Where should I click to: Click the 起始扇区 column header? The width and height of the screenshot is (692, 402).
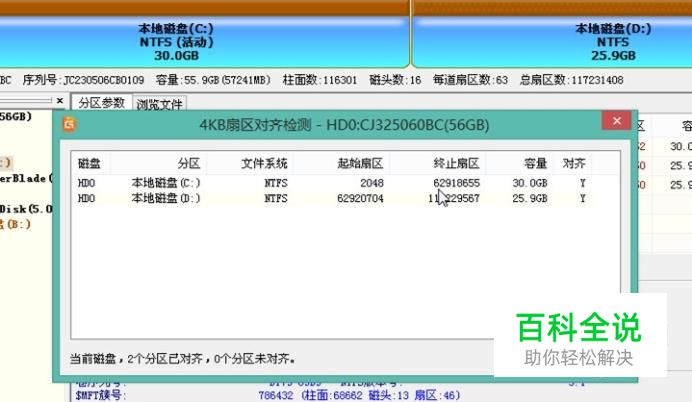point(342,164)
